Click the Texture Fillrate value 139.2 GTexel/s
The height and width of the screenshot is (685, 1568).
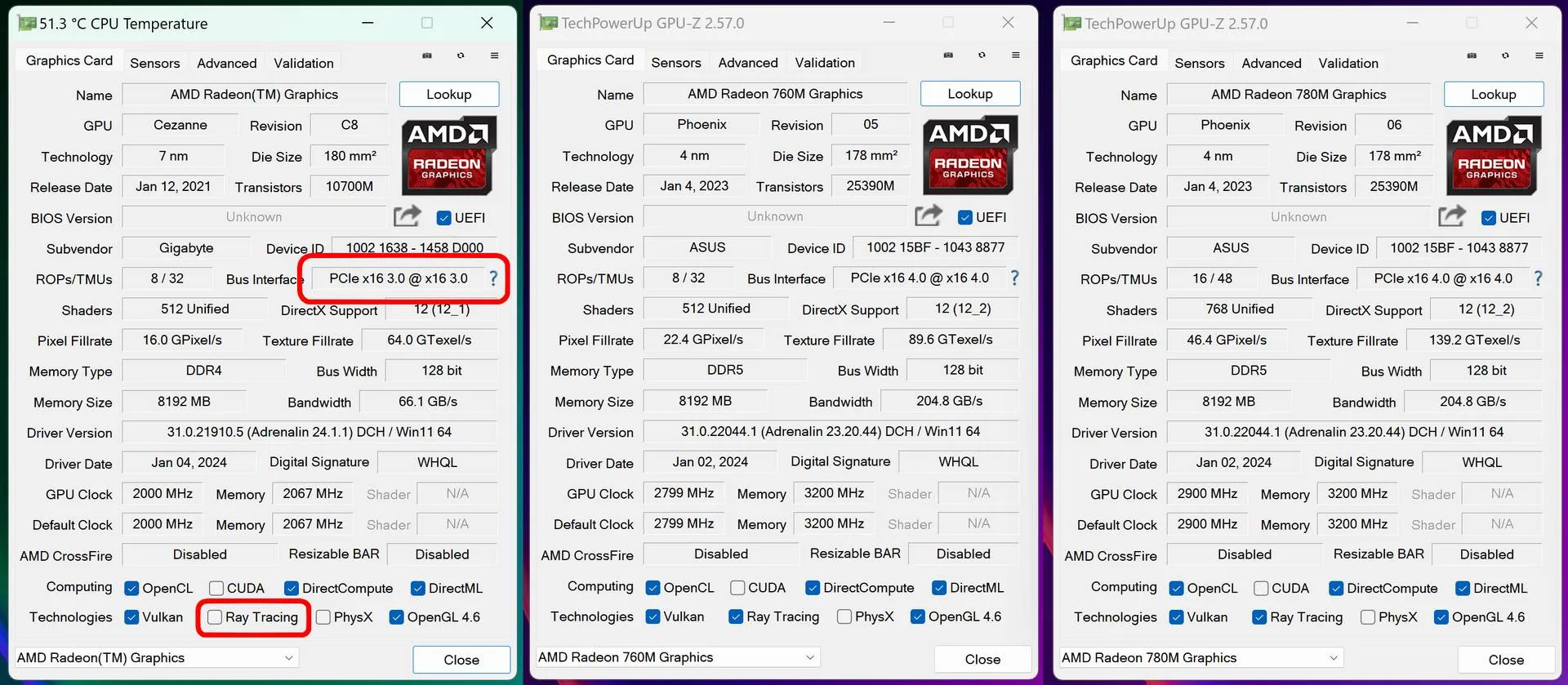point(1475,340)
